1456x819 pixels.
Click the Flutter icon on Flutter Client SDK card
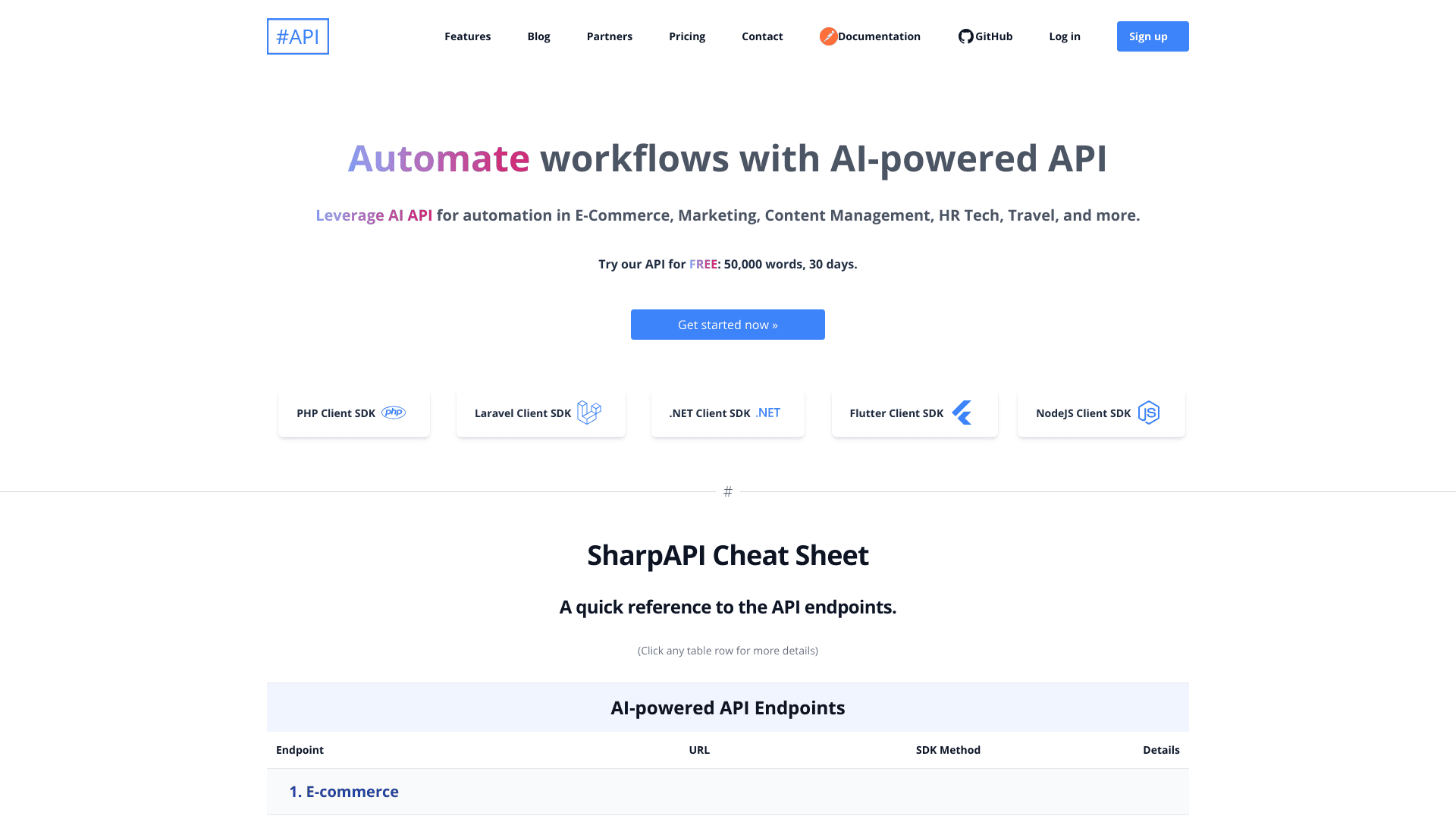click(962, 413)
